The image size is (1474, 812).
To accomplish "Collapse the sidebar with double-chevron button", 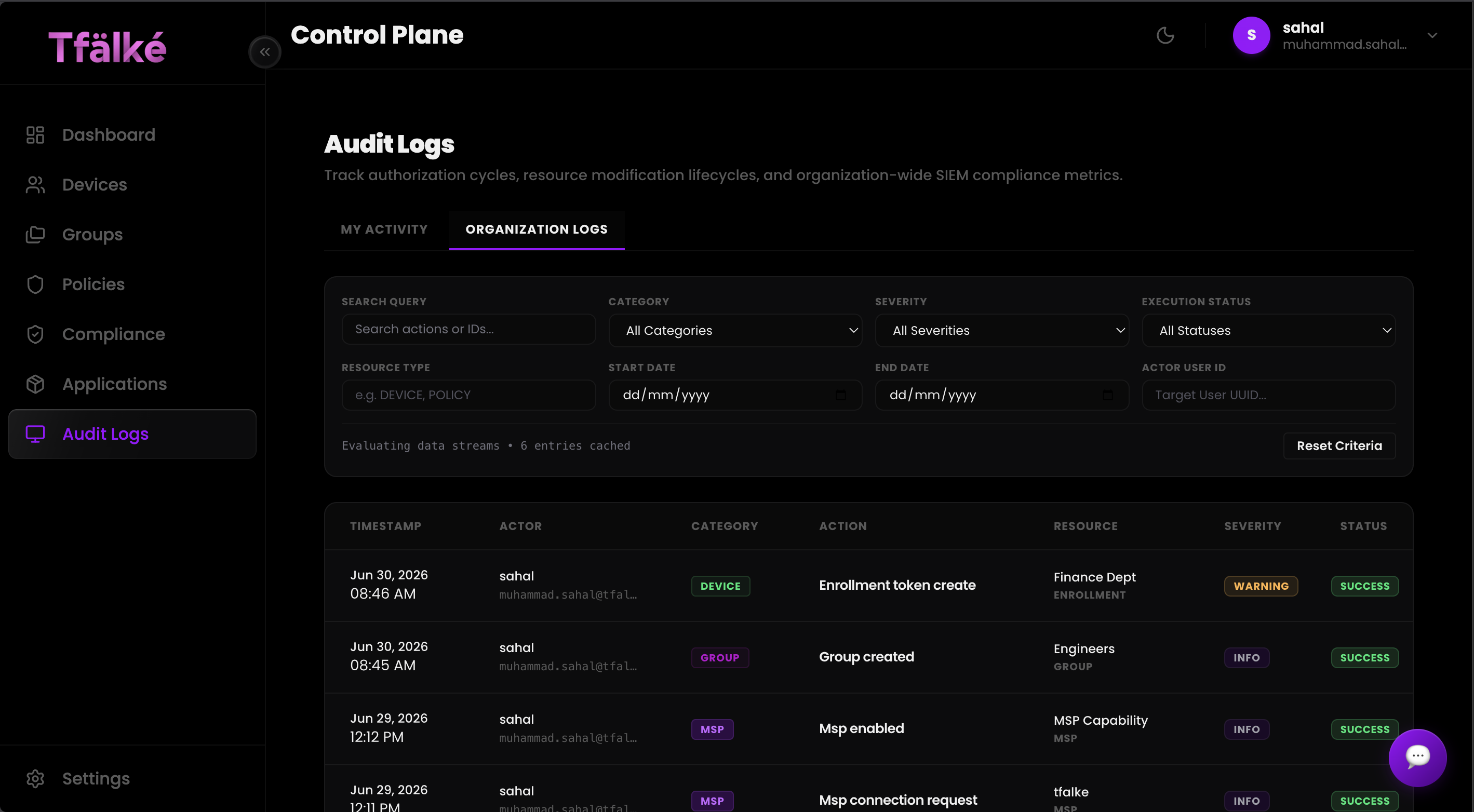I will tap(265, 52).
